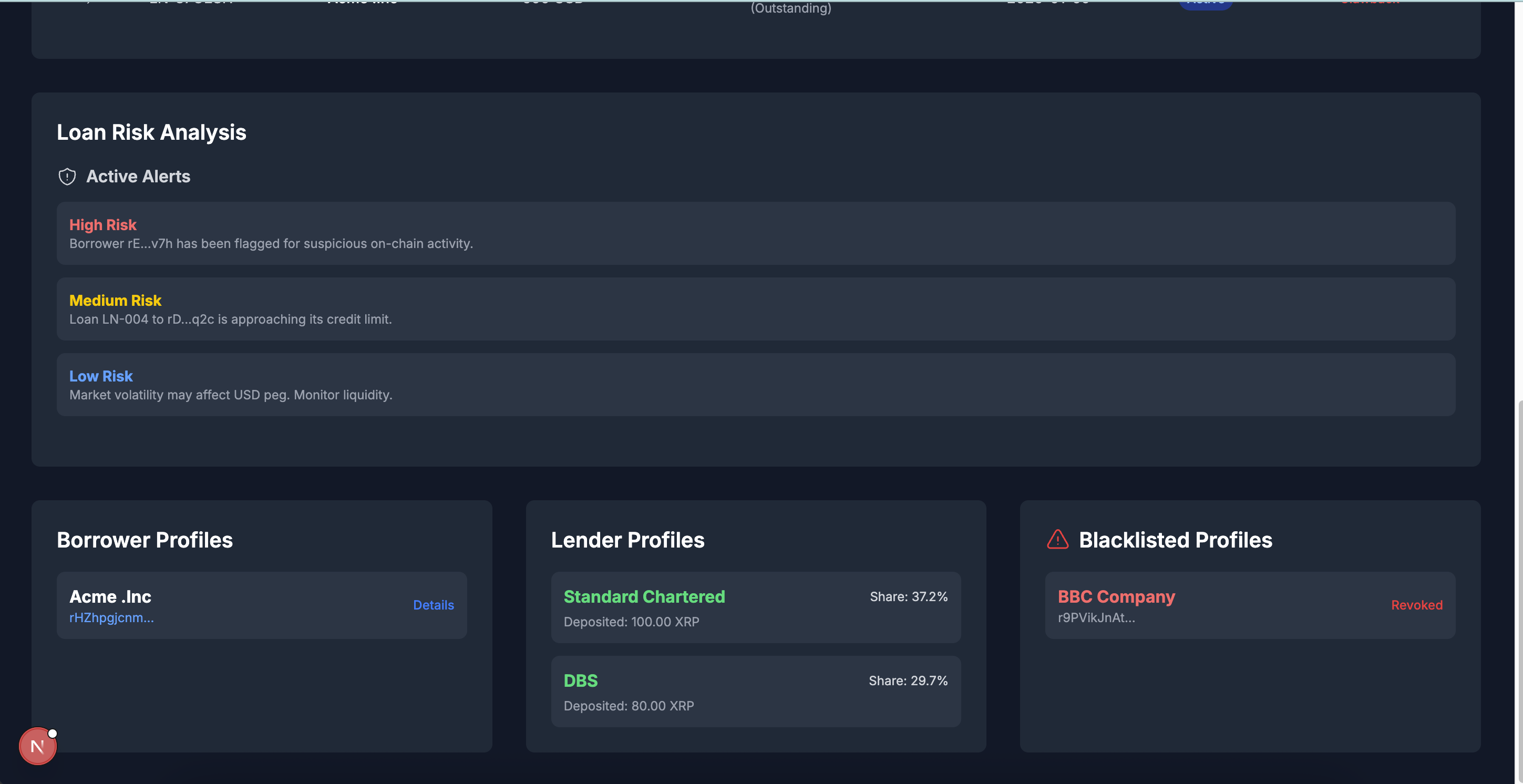Viewport: 1523px width, 784px height.
Task: Click the shield icon beside Active Alerts
Action: (x=67, y=176)
